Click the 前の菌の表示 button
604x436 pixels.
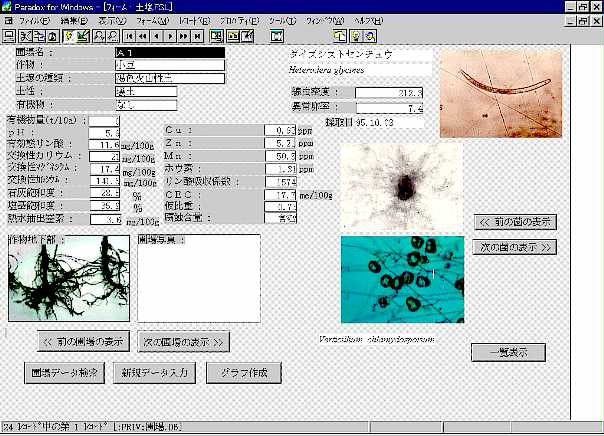(x=515, y=222)
